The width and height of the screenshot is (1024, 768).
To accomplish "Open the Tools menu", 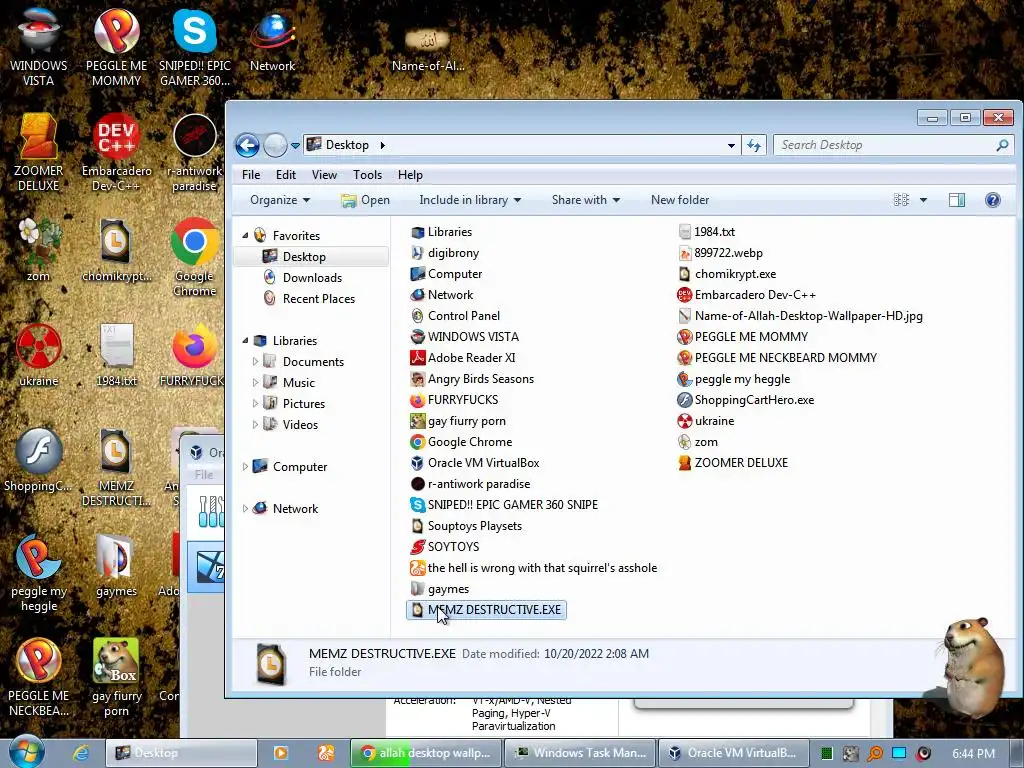I will click(367, 175).
